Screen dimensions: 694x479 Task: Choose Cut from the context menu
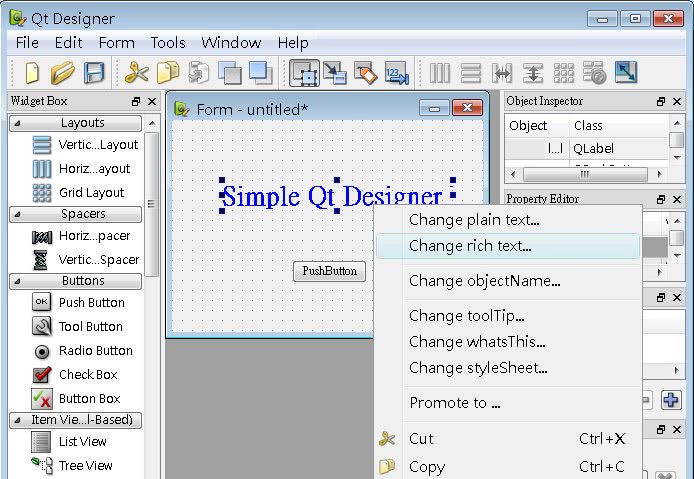[x=508, y=439]
